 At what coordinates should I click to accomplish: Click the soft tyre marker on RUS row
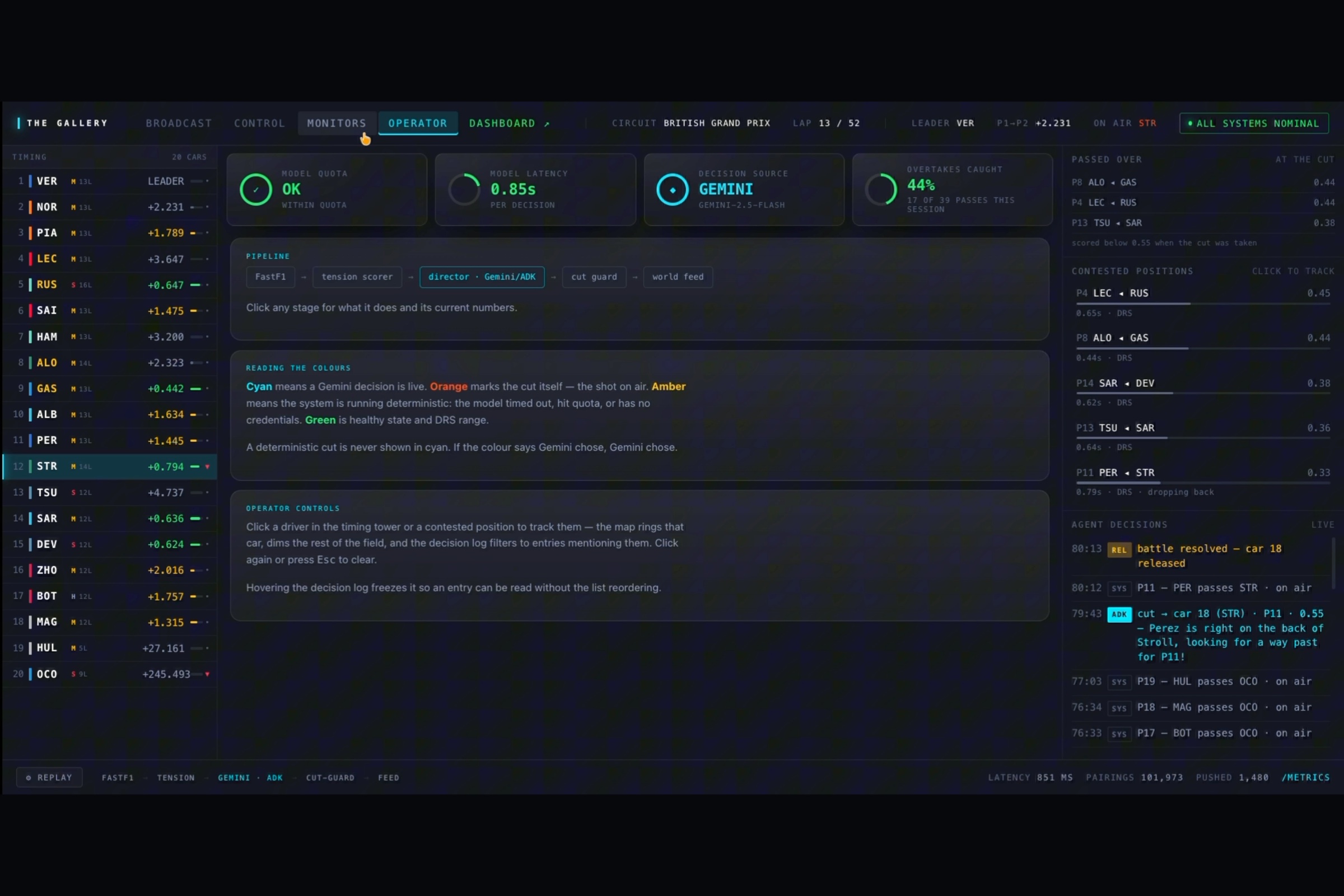(x=73, y=285)
